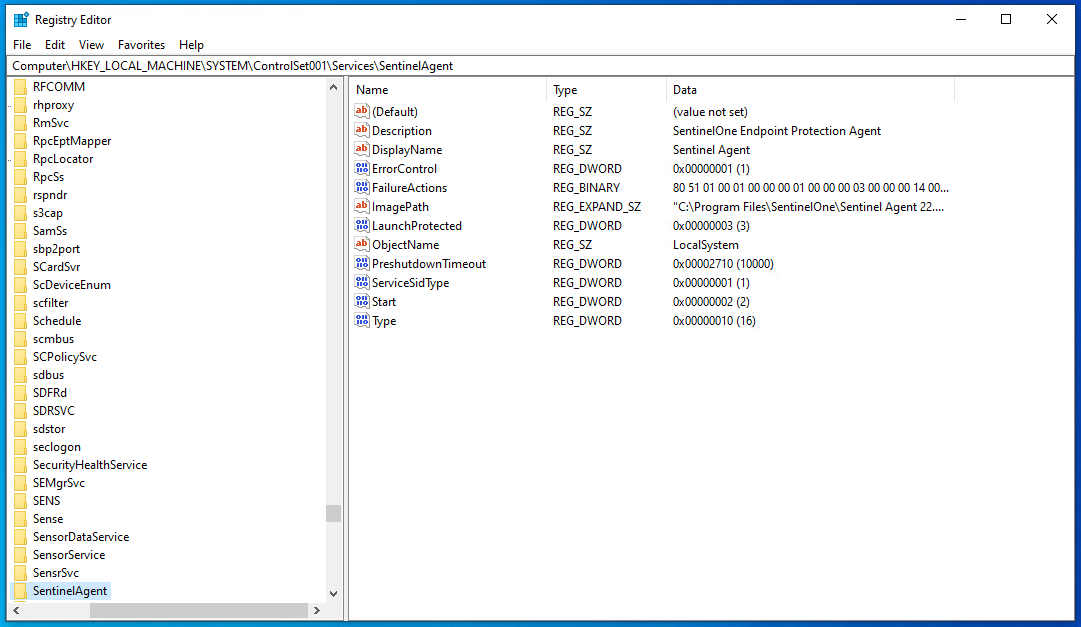Click the ServiceSidType DWORD icon
1081x627 pixels.
coord(362,282)
